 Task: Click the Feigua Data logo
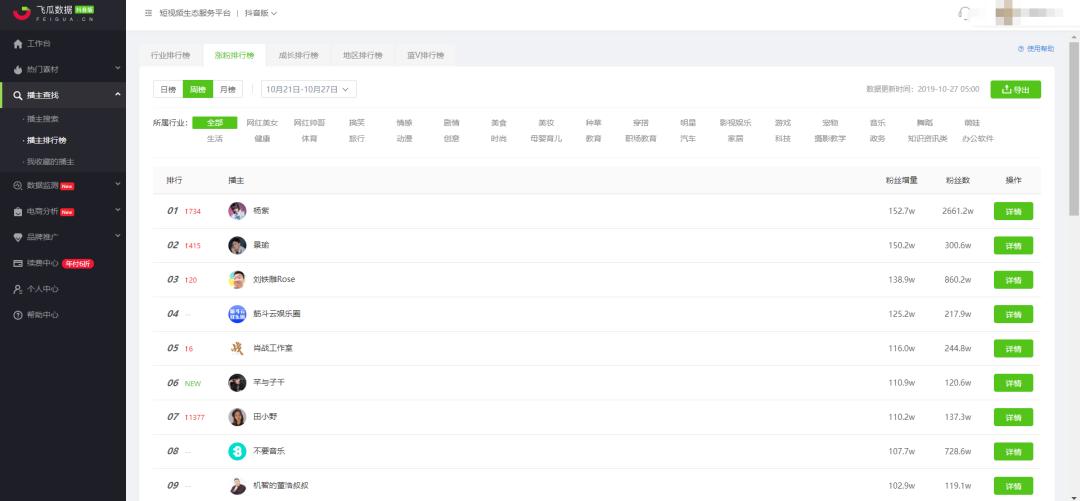[53, 12]
